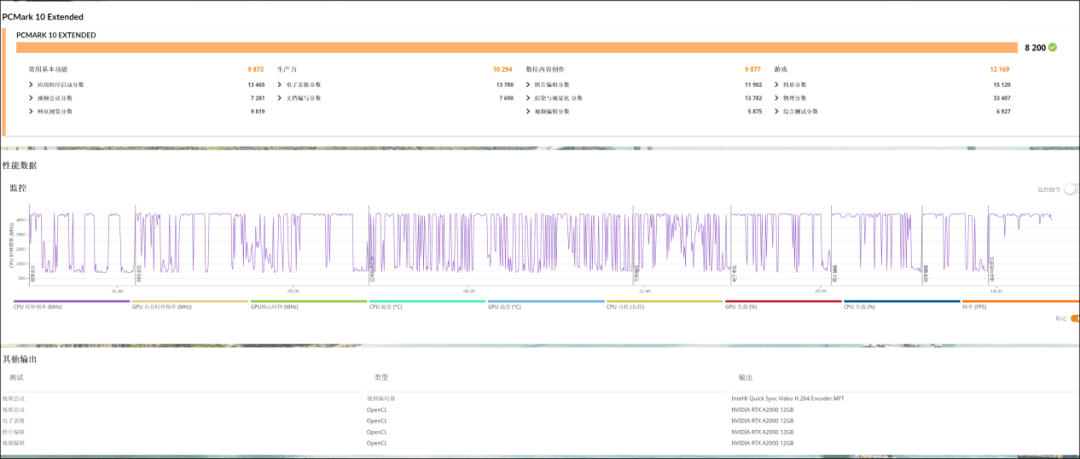1080x459 pixels.
Task: Click the 常用基本功能 category heading
Action: [x=48, y=69]
